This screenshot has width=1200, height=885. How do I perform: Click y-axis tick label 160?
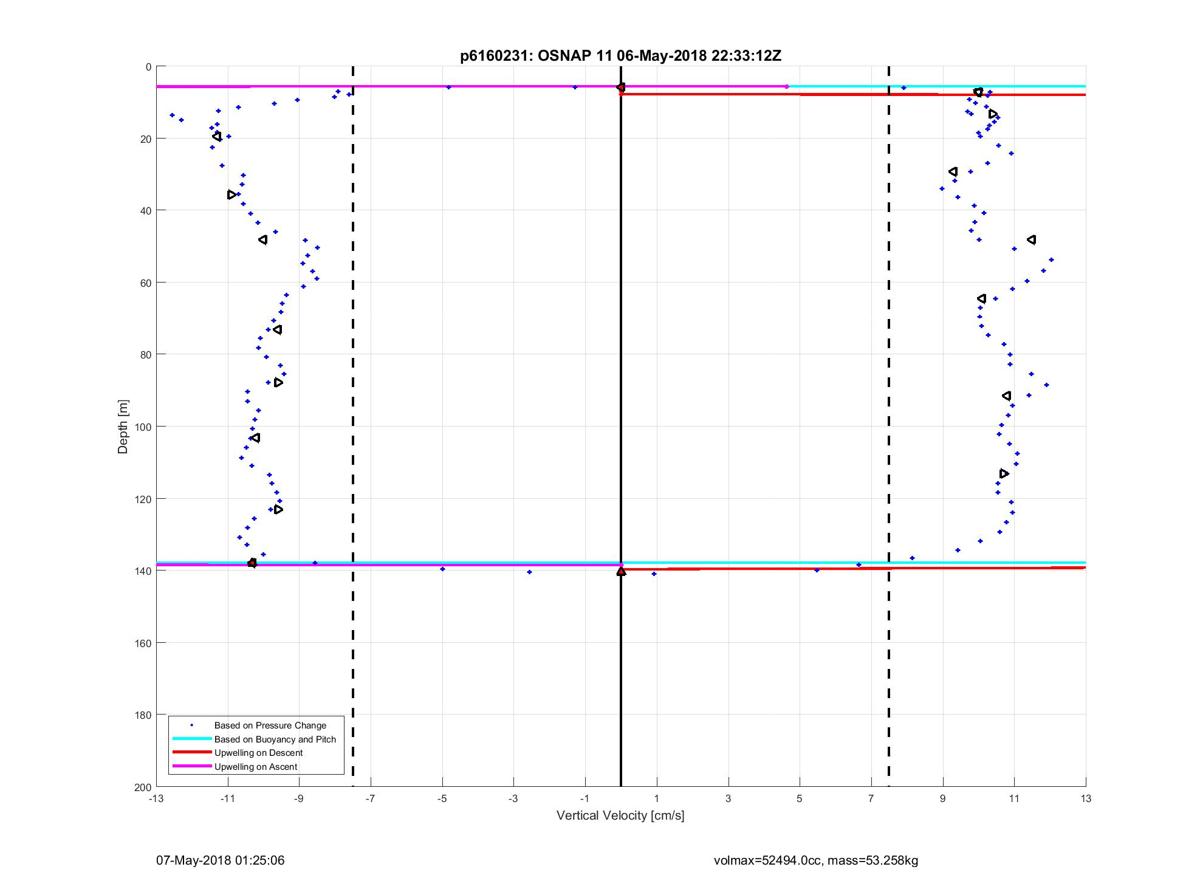coord(143,643)
